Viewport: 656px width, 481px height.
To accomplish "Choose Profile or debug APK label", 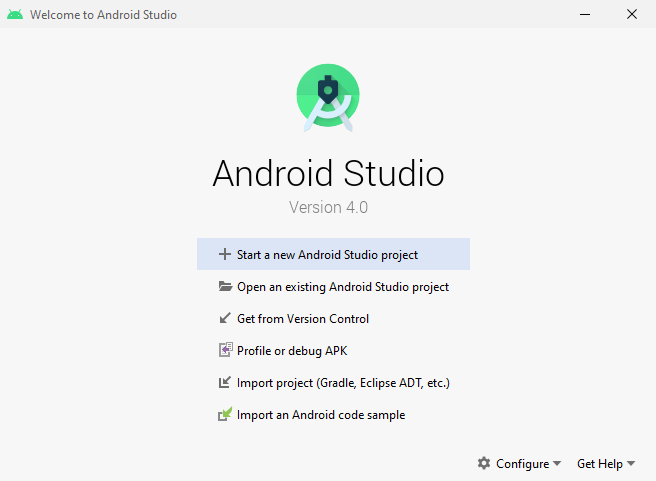I will coord(291,351).
